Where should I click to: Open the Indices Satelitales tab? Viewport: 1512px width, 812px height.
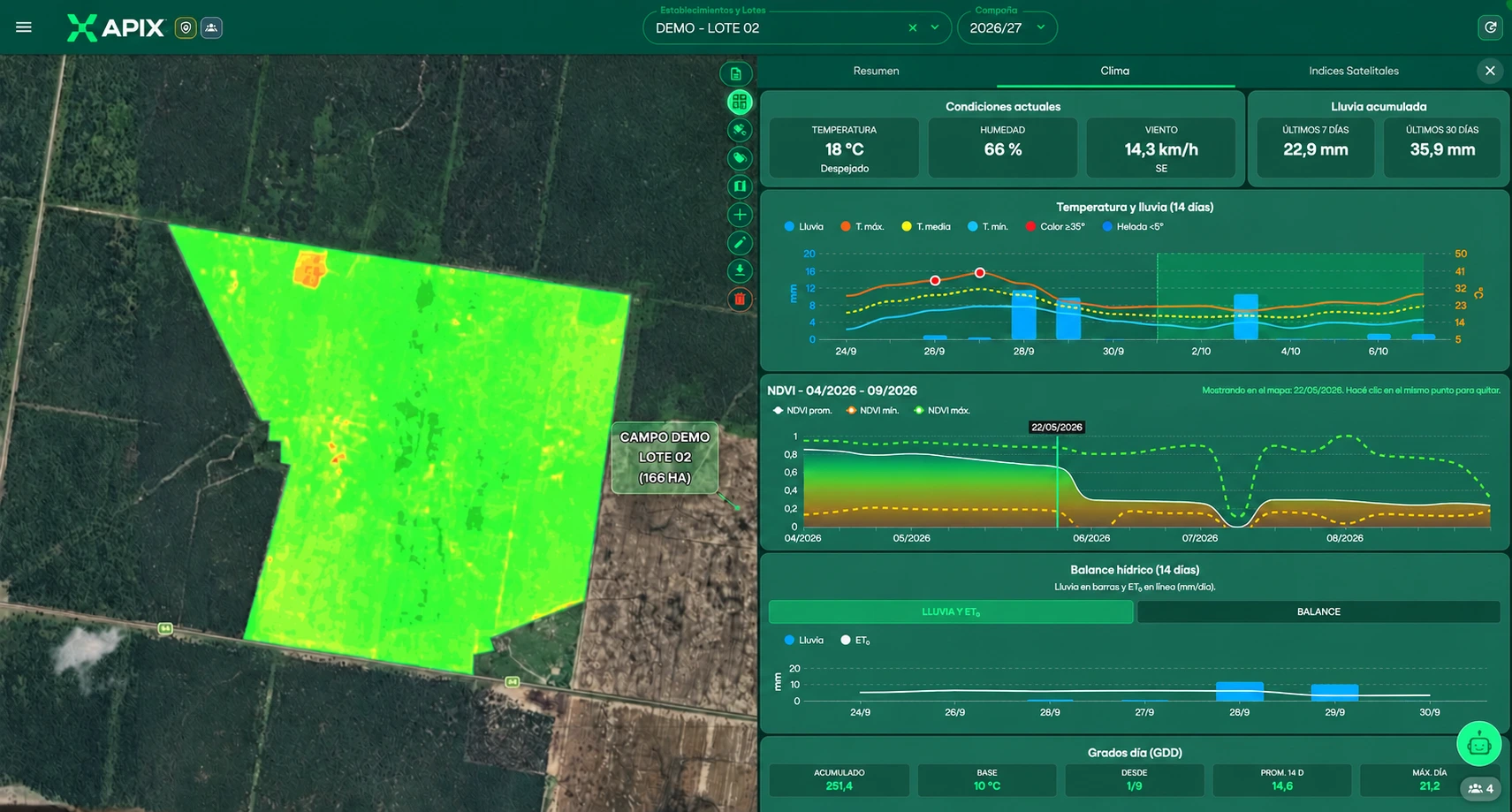[1354, 71]
